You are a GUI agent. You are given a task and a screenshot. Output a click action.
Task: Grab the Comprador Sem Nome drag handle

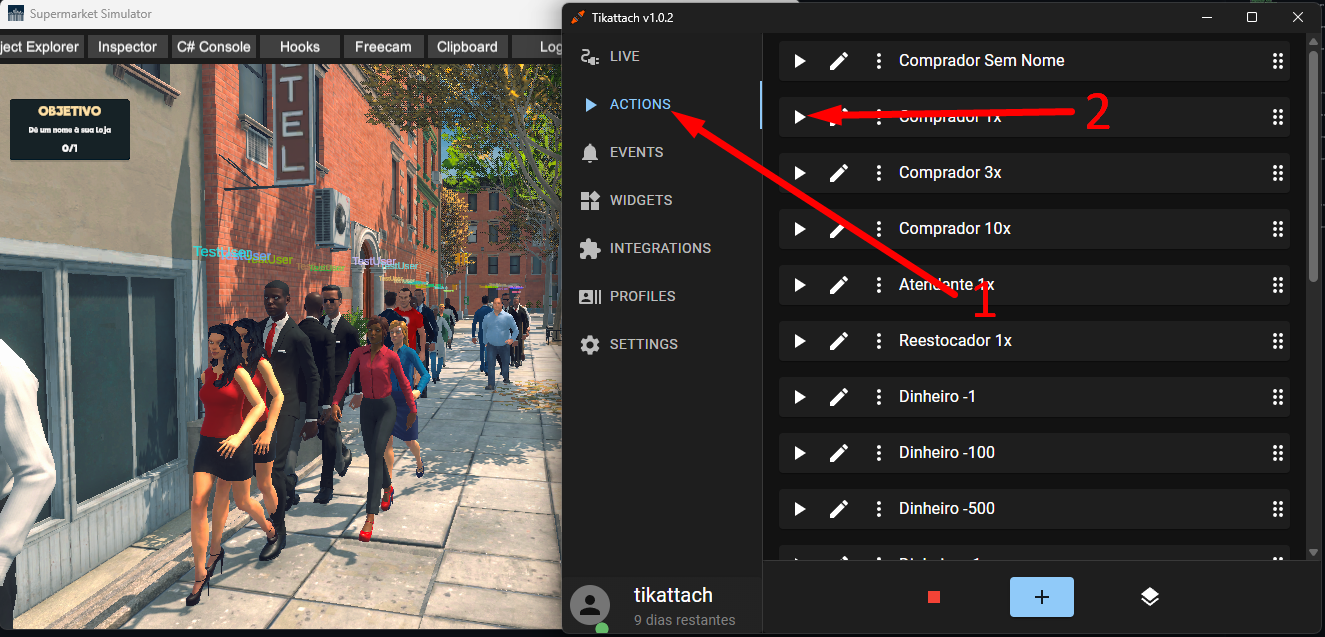(x=1277, y=61)
